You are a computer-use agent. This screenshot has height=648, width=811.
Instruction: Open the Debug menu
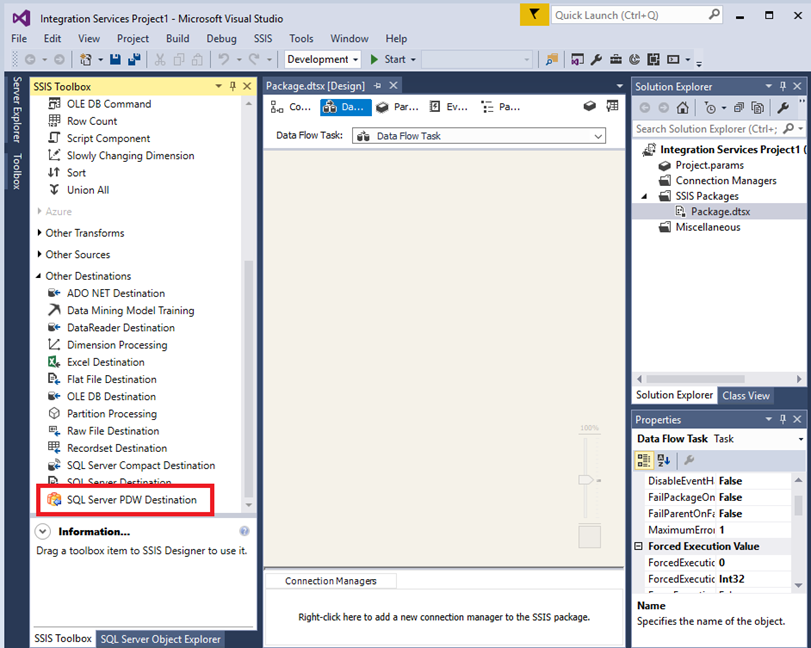pos(221,38)
